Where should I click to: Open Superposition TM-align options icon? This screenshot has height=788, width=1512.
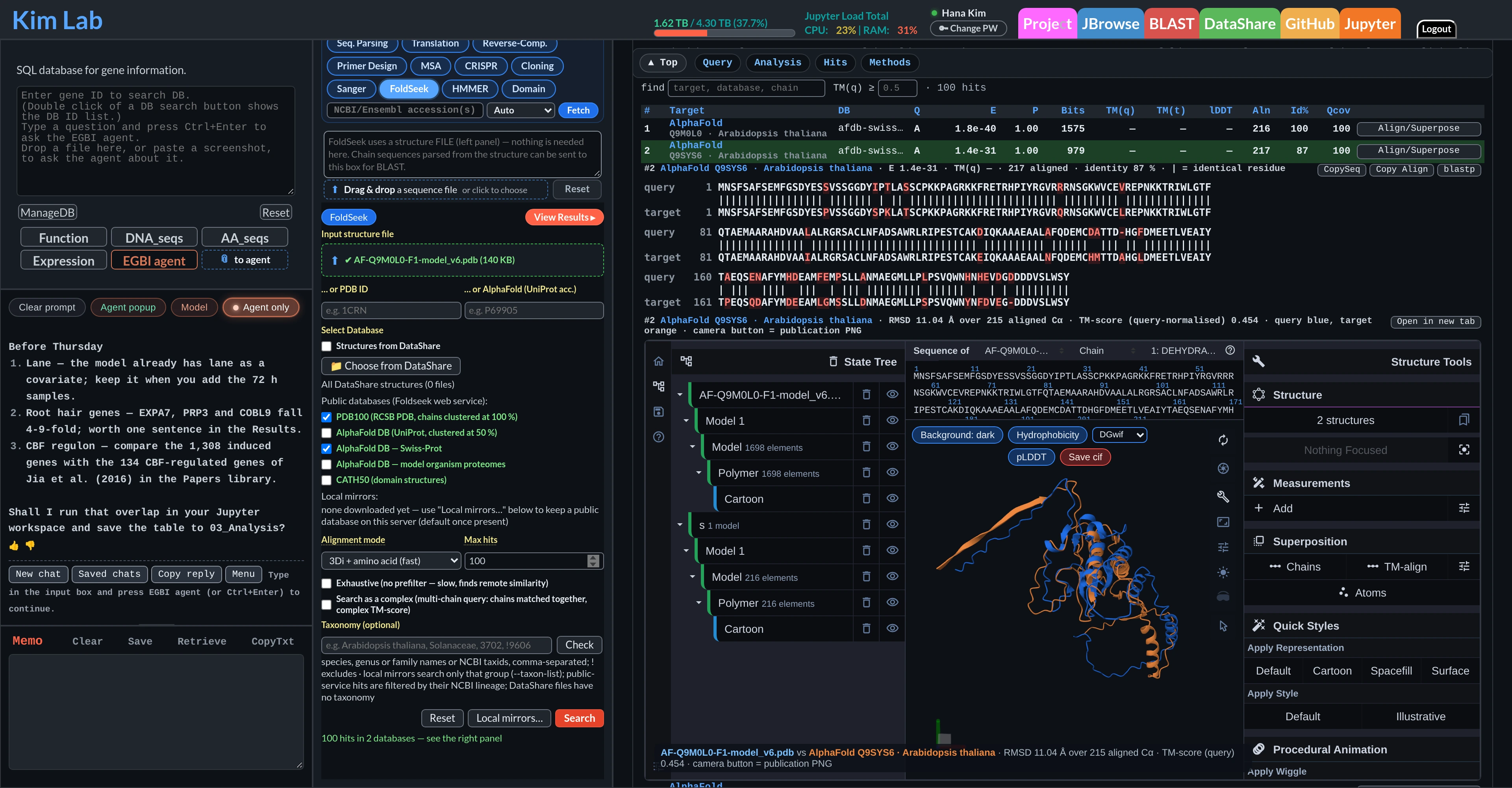1464,567
